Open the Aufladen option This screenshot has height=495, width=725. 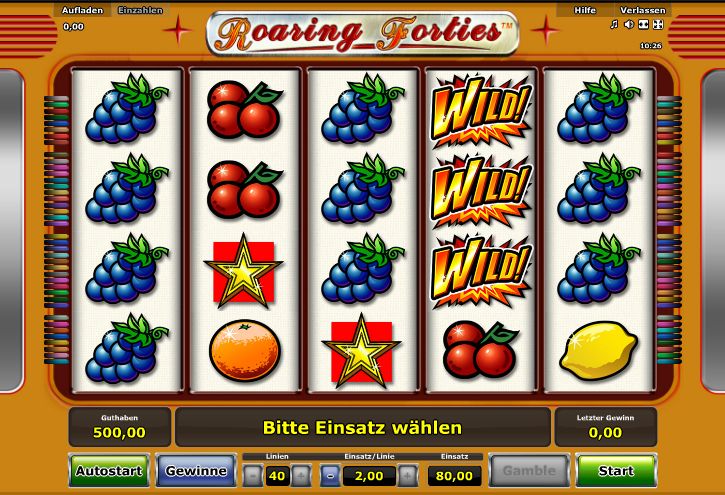[x=82, y=10]
